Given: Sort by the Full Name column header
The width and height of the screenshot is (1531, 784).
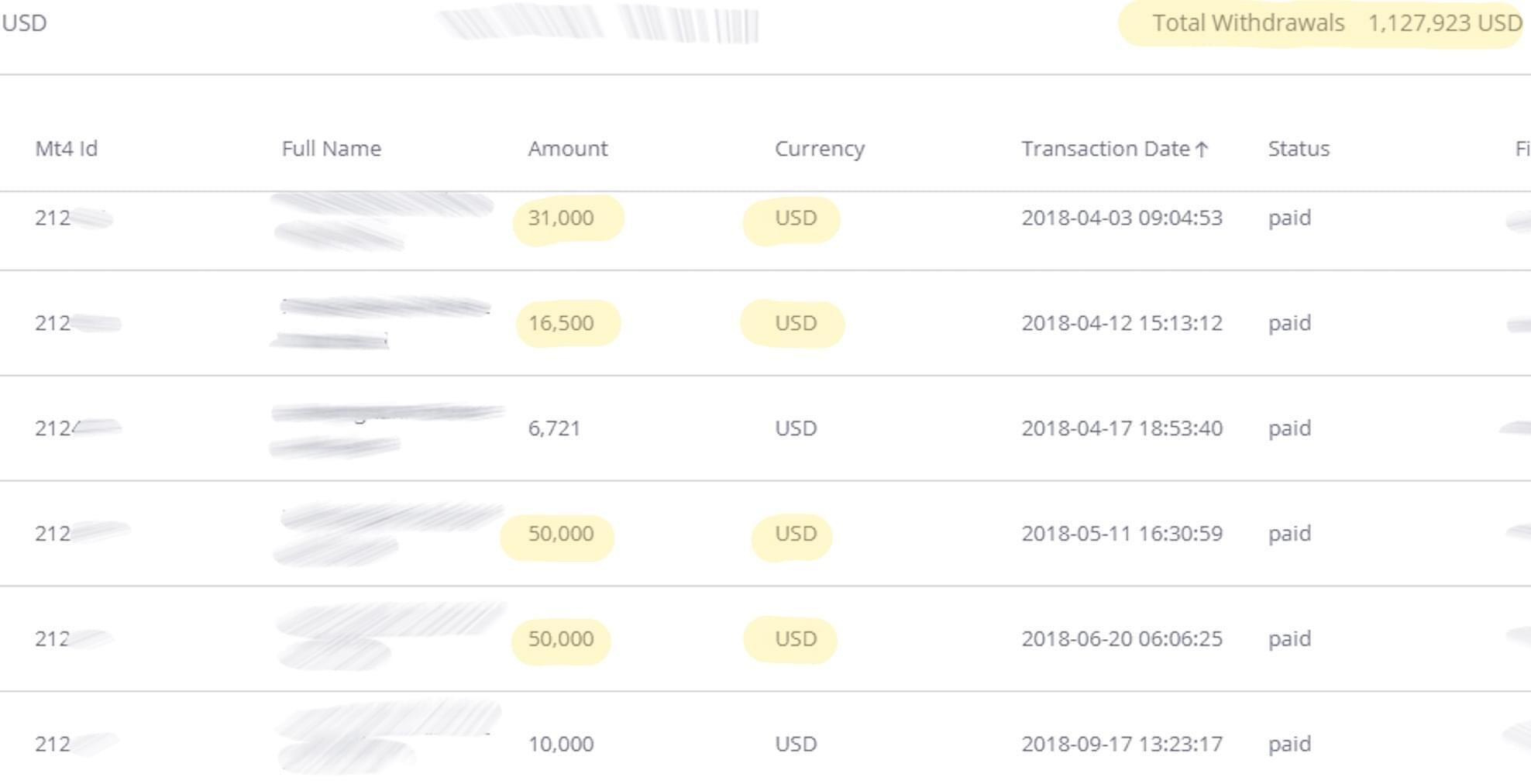Looking at the screenshot, I should [331, 149].
